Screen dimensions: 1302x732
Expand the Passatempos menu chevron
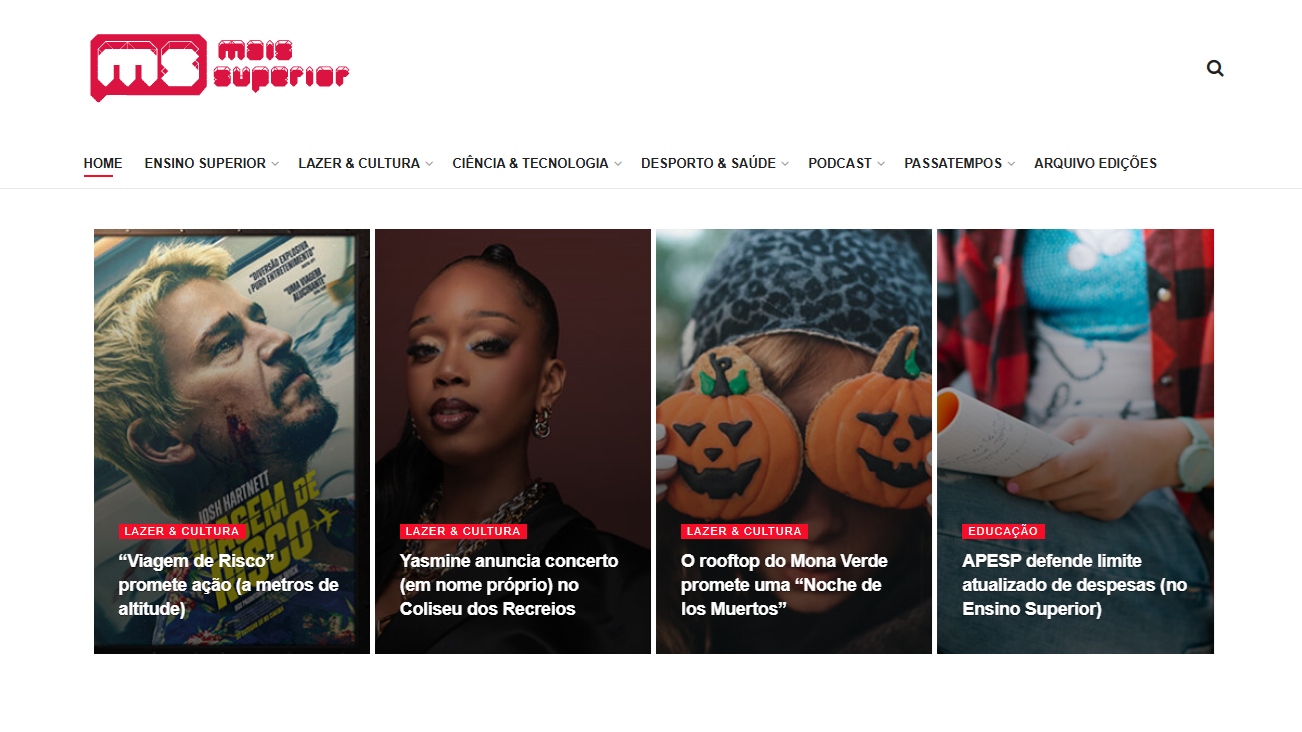click(x=1011, y=164)
